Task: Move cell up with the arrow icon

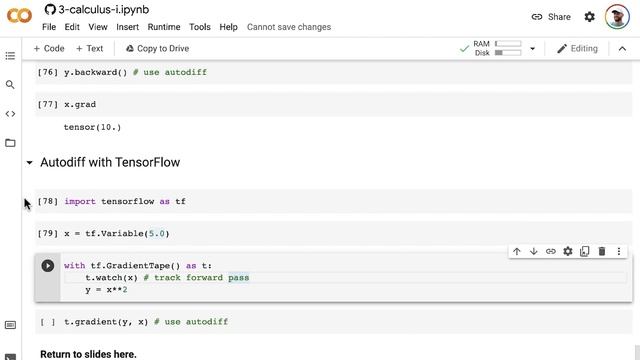Action: (517, 251)
